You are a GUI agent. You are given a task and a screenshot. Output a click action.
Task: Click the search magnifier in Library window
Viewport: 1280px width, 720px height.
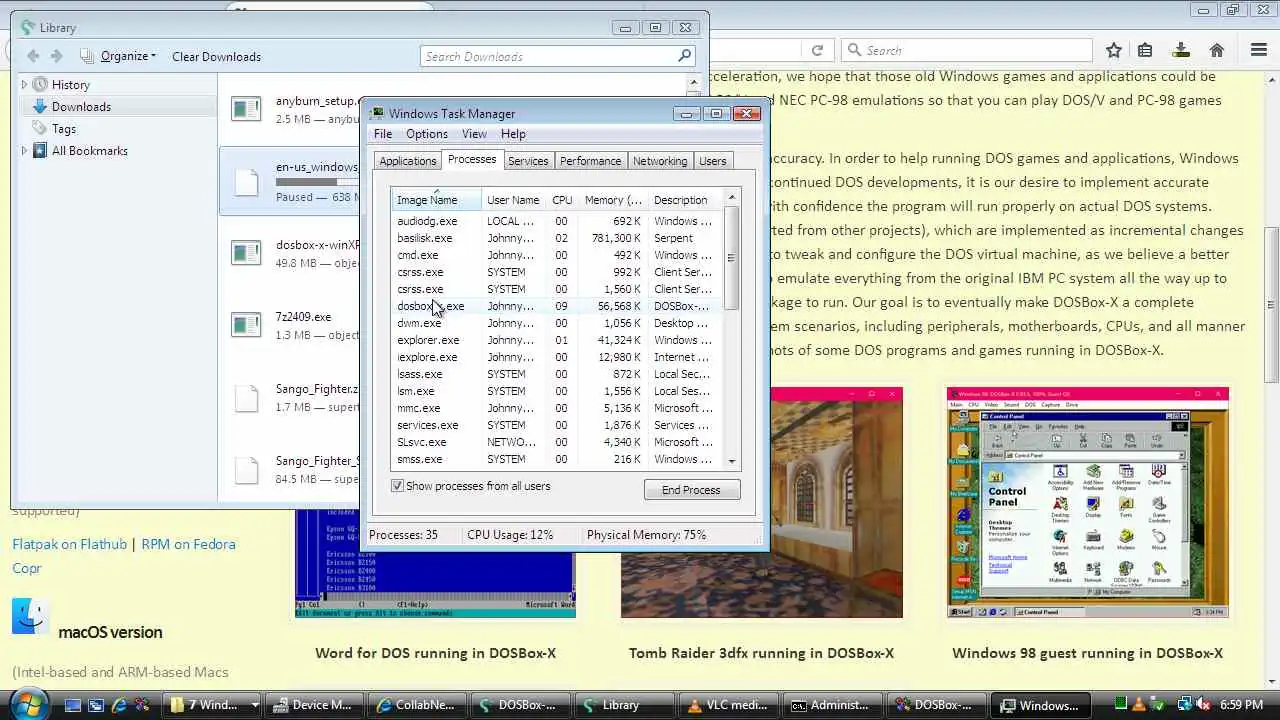point(684,56)
